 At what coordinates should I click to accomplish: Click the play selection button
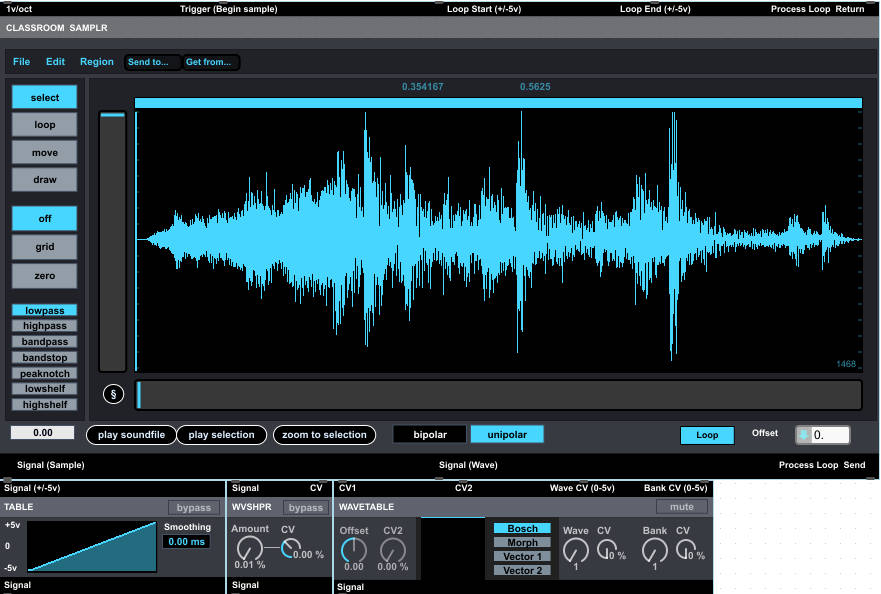pyautogui.click(x=221, y=435)
